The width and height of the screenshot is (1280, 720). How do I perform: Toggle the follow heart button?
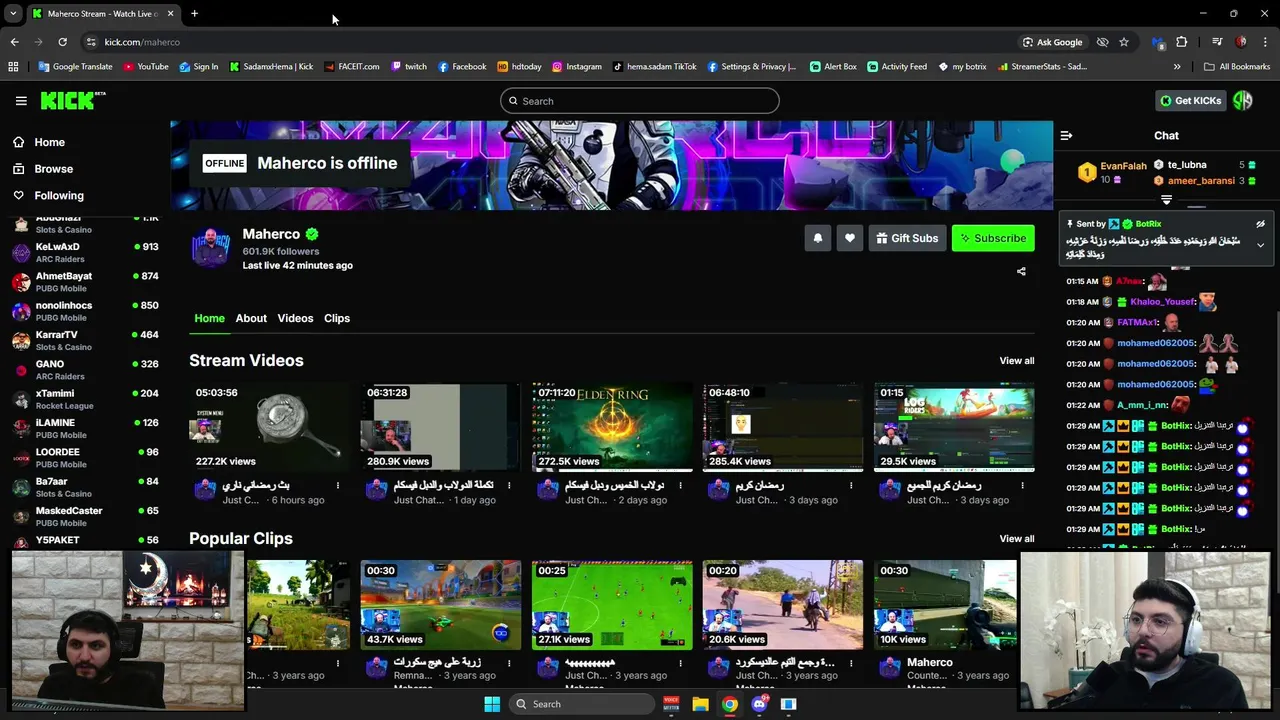849,238
